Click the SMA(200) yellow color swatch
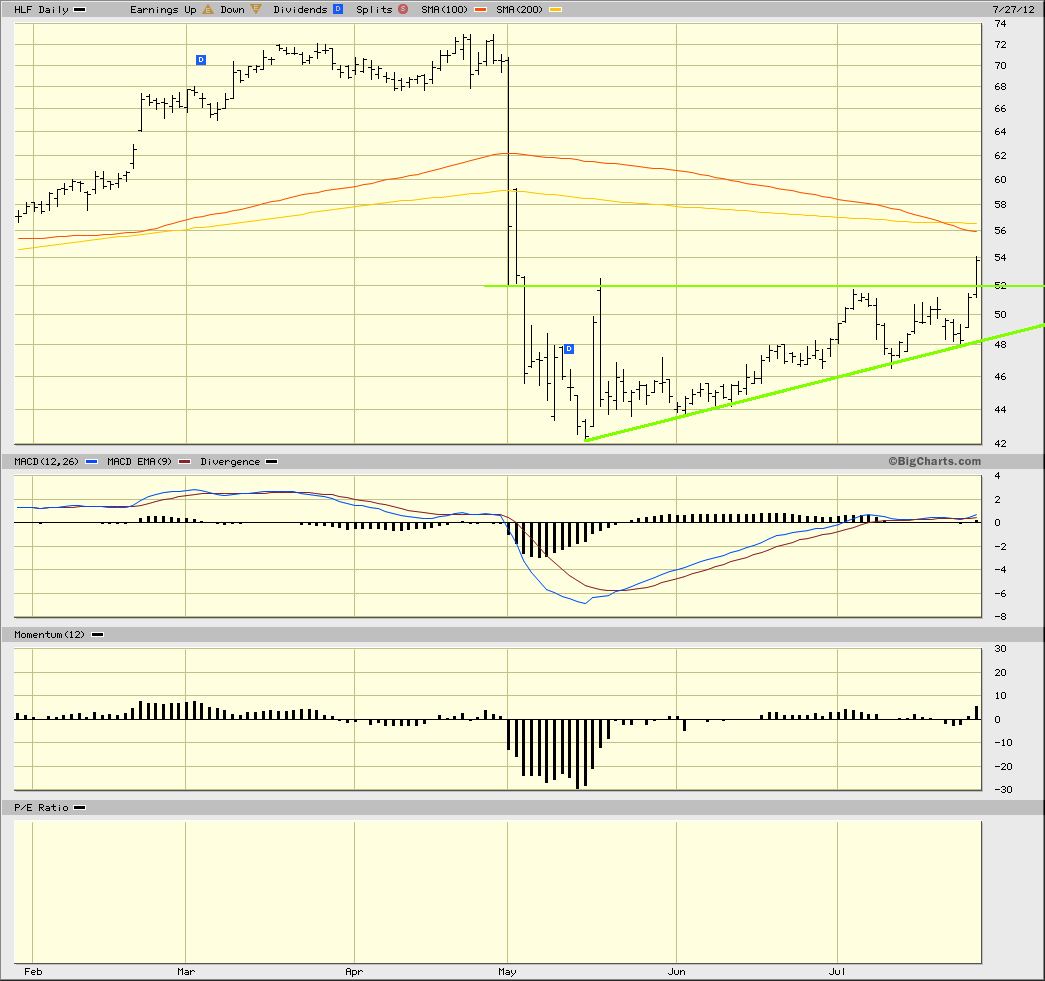Screen dimensions: 1045x981 coord(555,10)
